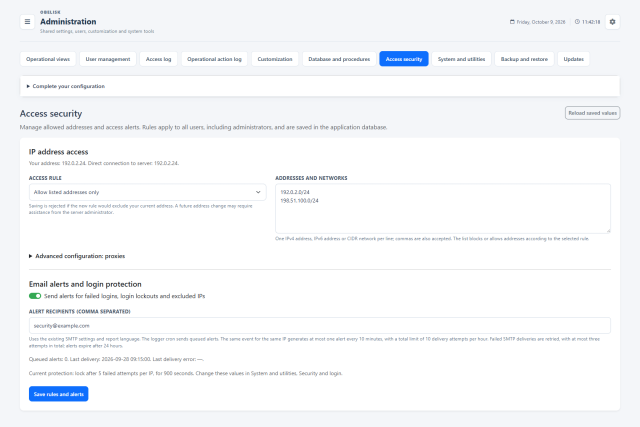Open the User management tab
640x427 pixels.
coord(108,59)
